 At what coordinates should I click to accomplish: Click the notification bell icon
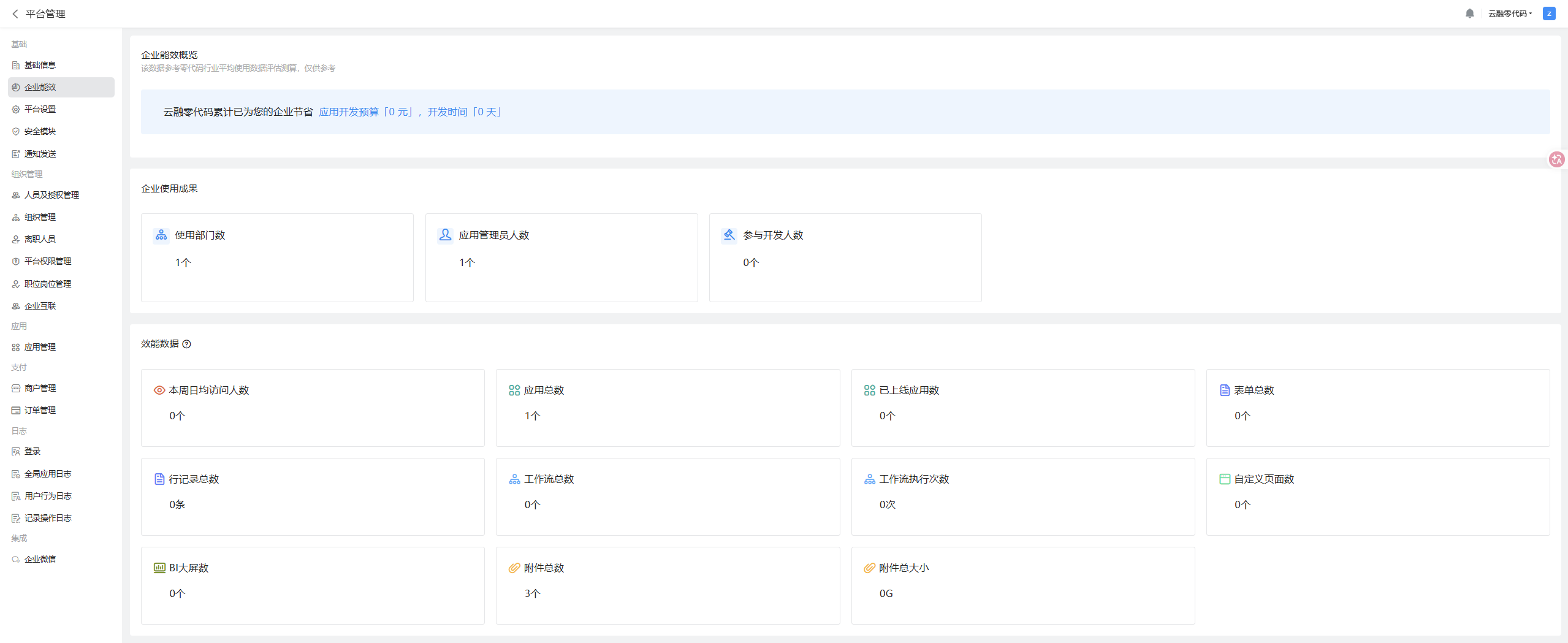click(1469, 13)
